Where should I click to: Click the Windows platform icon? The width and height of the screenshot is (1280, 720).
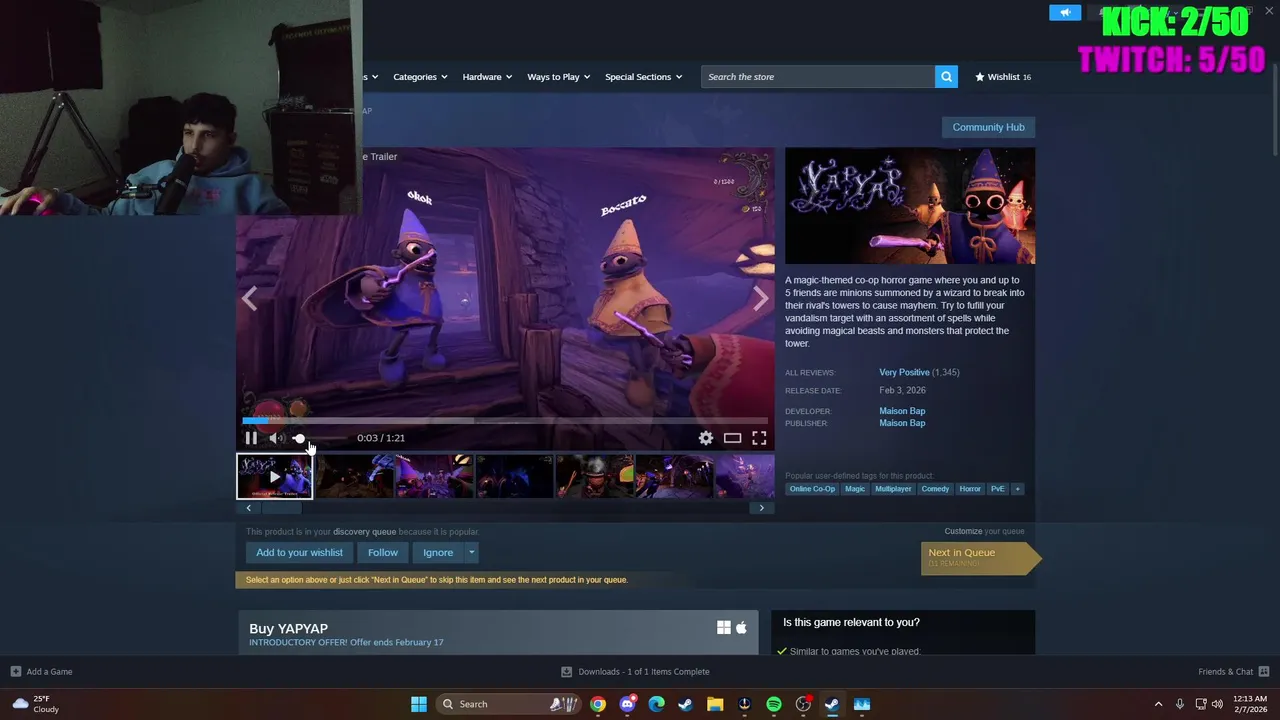tap(723, 627)
